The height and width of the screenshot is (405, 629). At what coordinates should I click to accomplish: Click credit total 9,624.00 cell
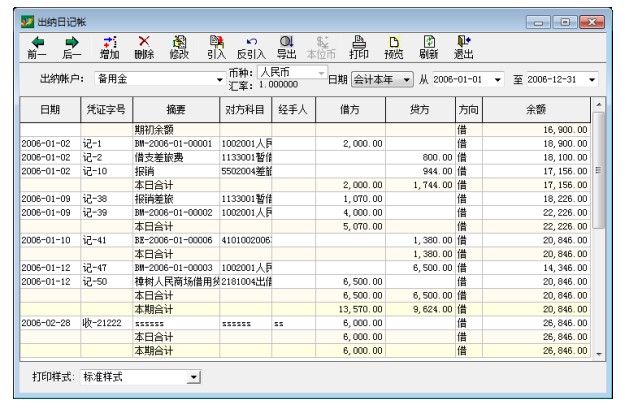click(420, 309)
